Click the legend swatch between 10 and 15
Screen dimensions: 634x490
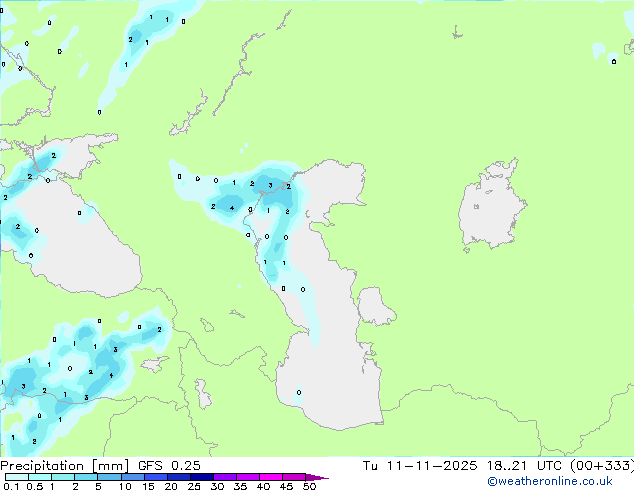[133, 477]
